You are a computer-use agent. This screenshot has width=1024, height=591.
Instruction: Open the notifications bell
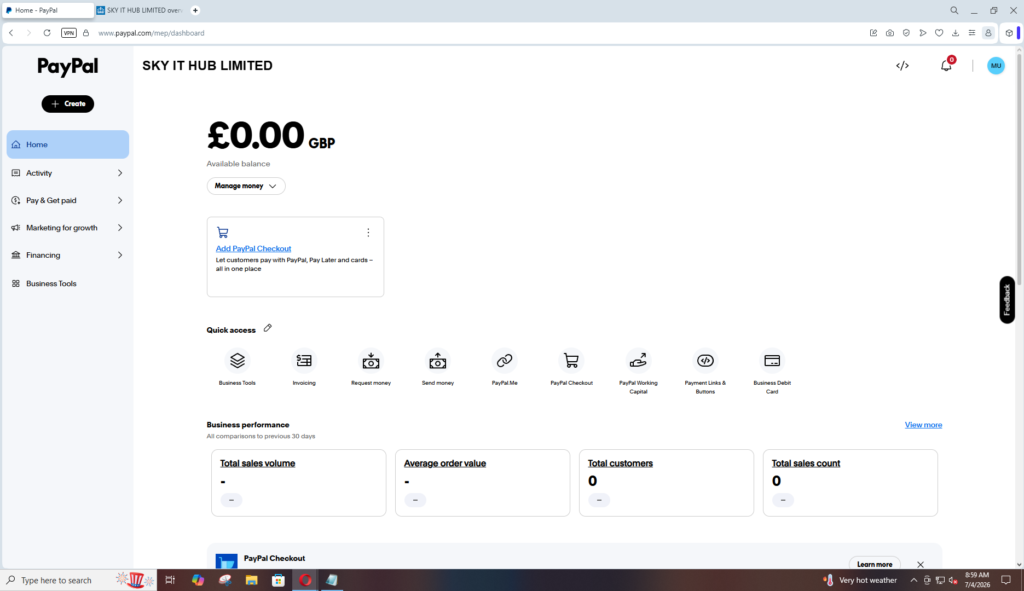[946, 65]
